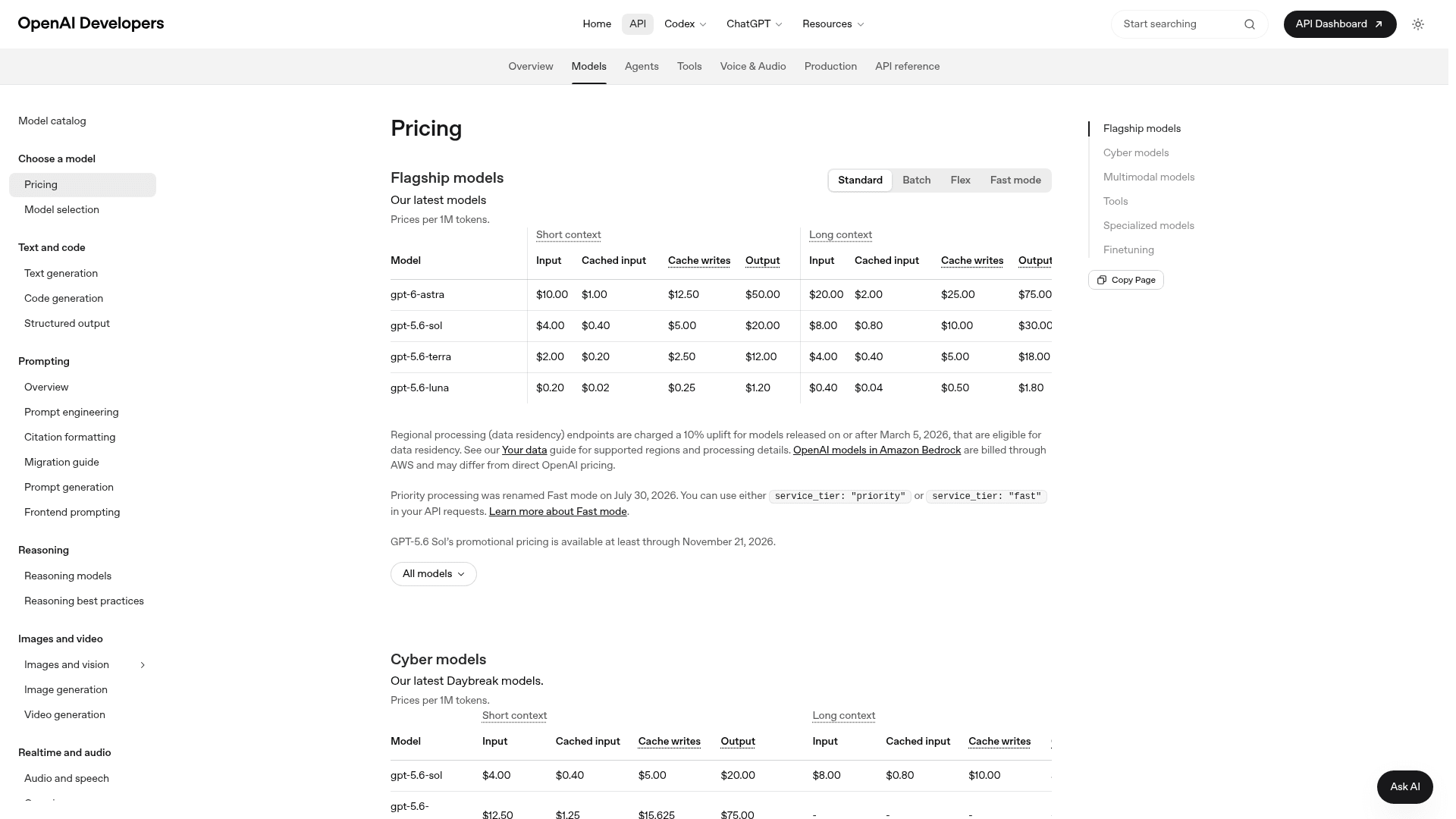Select the Standard pricing toggle
The height and width of the screenshot is (819, 1456).
click(x=860, y=180)
